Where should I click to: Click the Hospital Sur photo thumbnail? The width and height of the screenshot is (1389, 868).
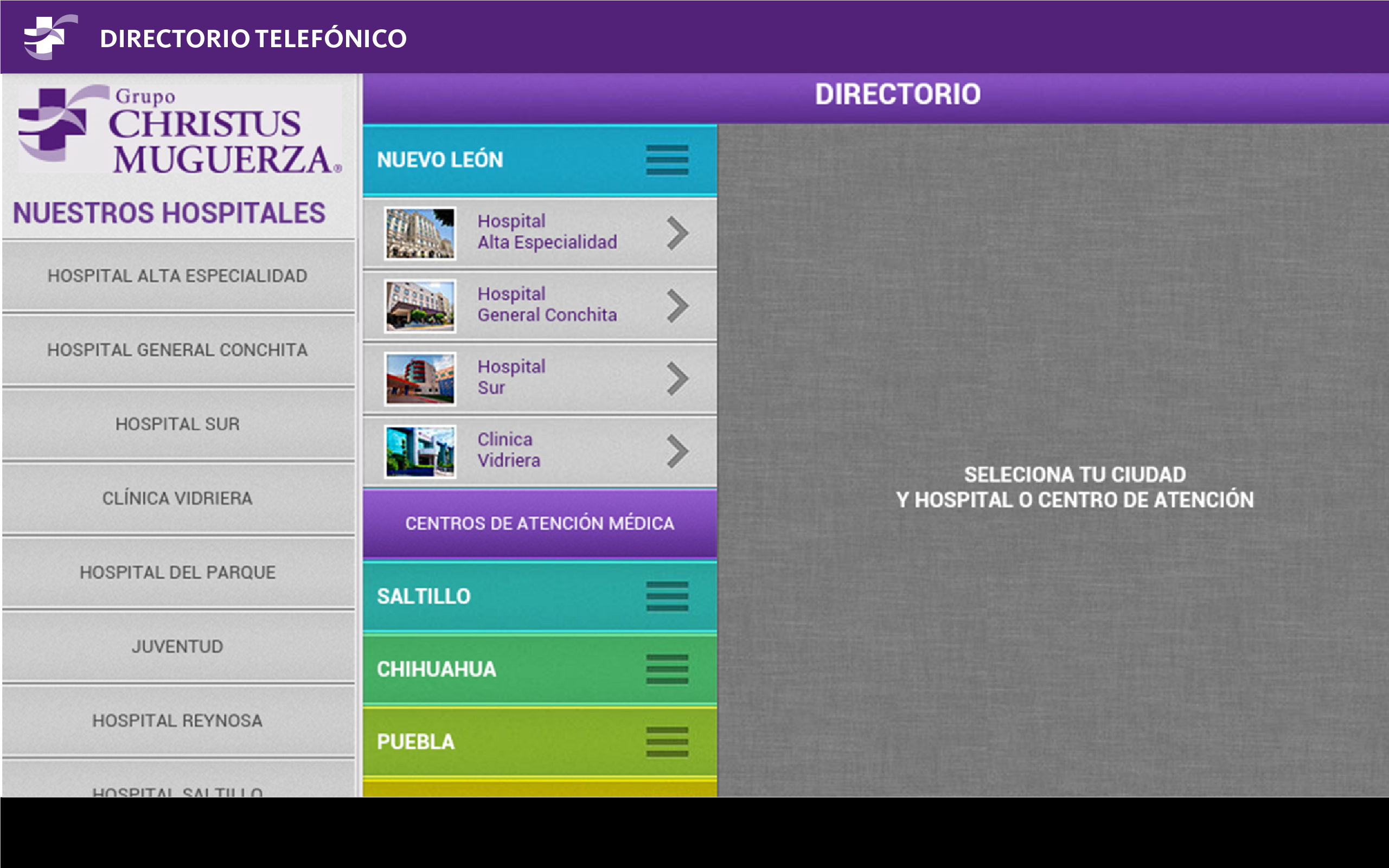[x=420, y=379]
